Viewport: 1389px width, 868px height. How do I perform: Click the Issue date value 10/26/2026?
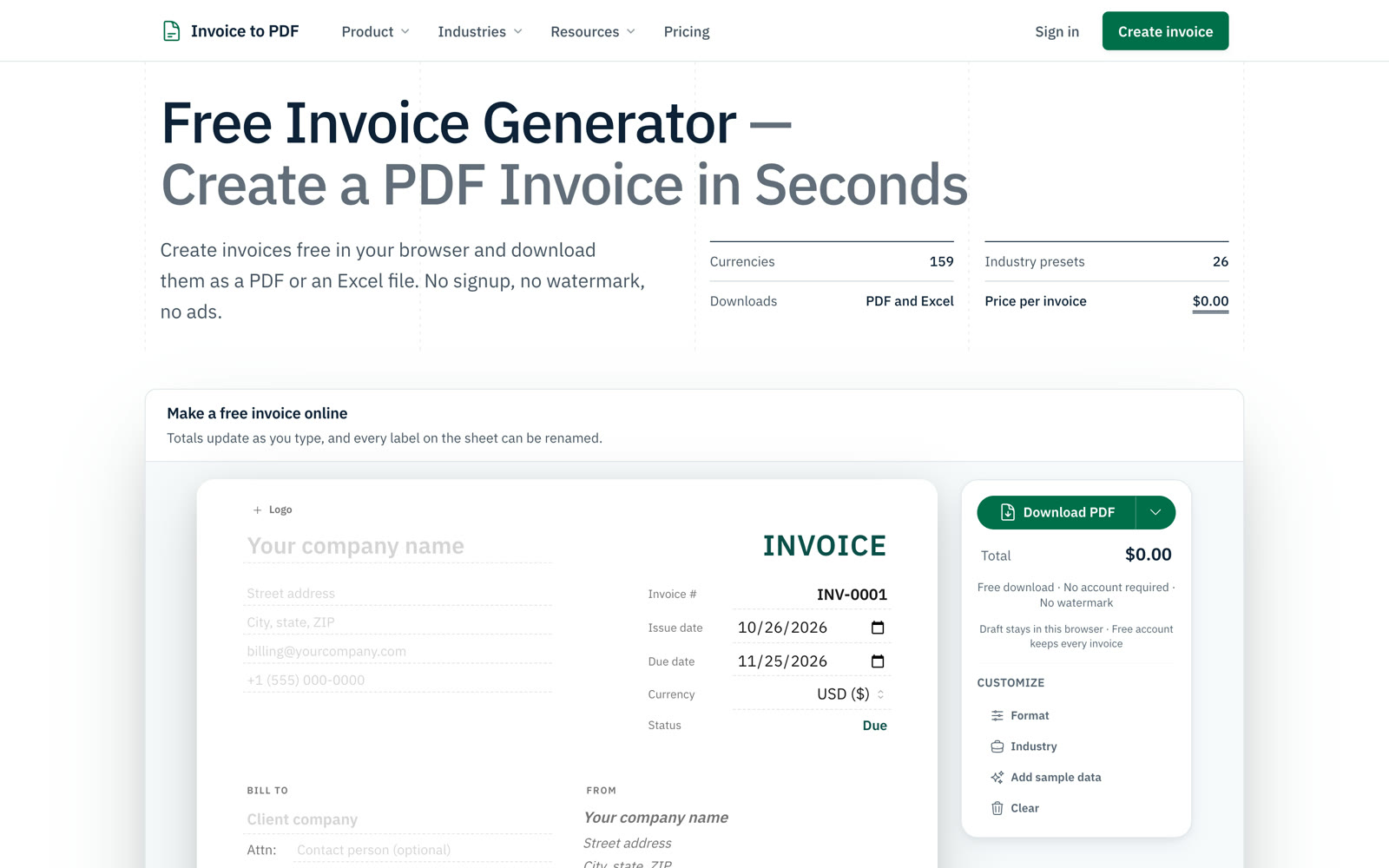782,628
